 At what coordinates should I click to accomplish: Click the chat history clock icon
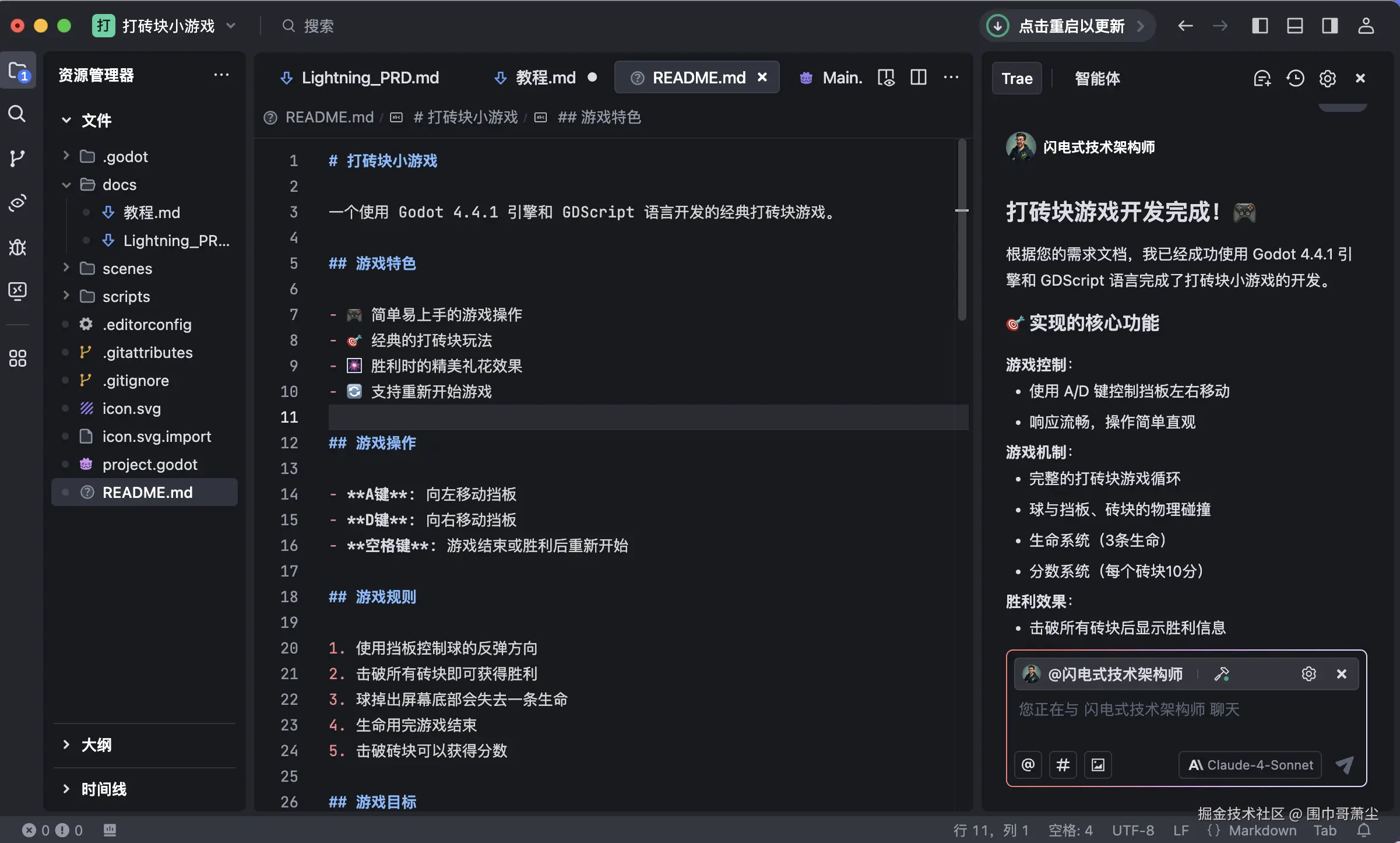tap(1295, 78)
